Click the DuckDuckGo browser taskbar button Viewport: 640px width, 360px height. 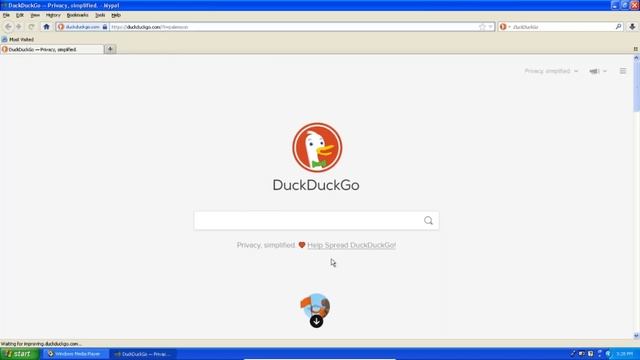144,354
